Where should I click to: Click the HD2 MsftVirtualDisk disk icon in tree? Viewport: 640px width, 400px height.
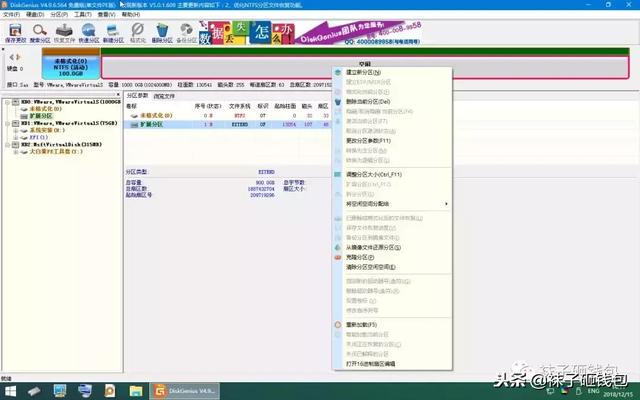(x=16, y=144)
